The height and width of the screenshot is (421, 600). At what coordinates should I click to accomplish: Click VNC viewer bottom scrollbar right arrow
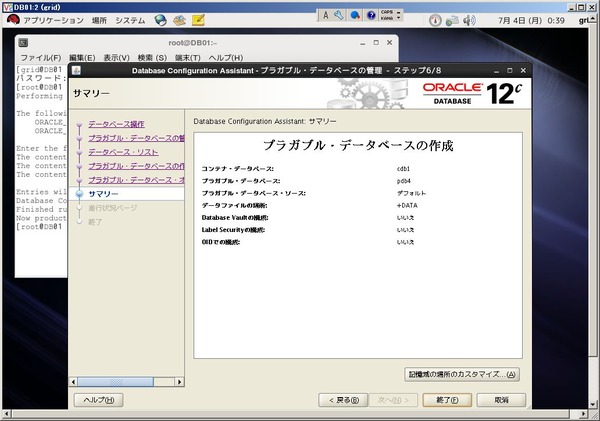[583, 414]
